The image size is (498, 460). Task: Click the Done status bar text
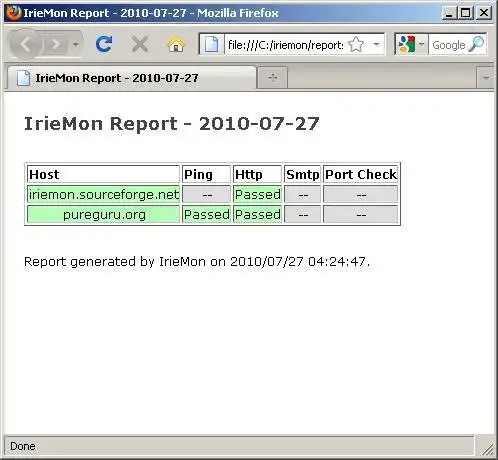point(23,446)
